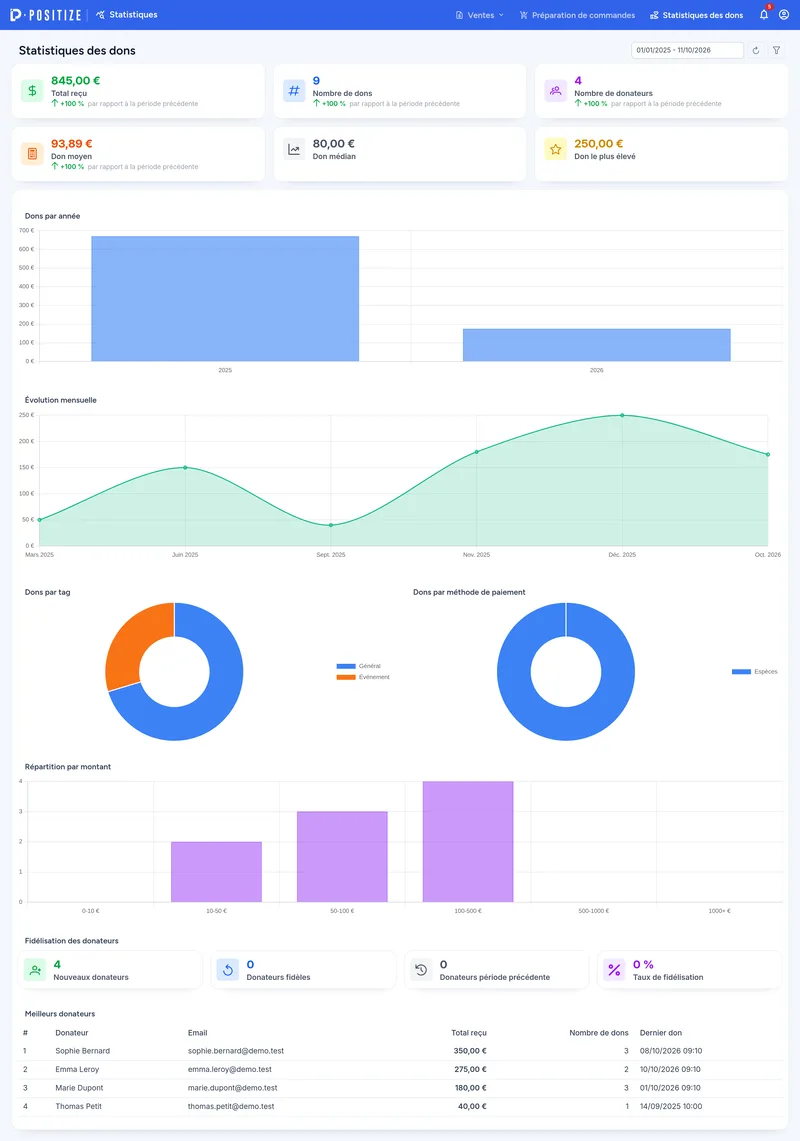Screen dimensions: 800x1141
Task: Open the date range field
Action: [x=687, y=50]
